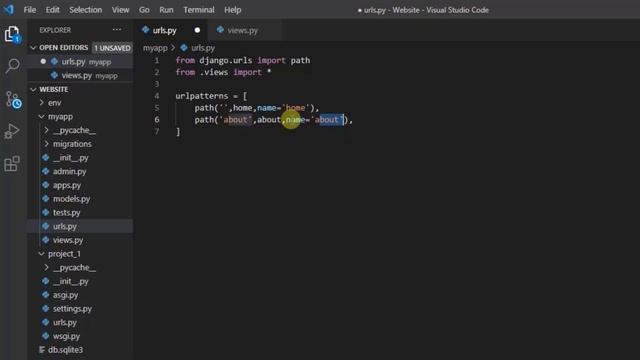Open the File menu
This screenshot has height=360, width=640.
coord(30,10)
